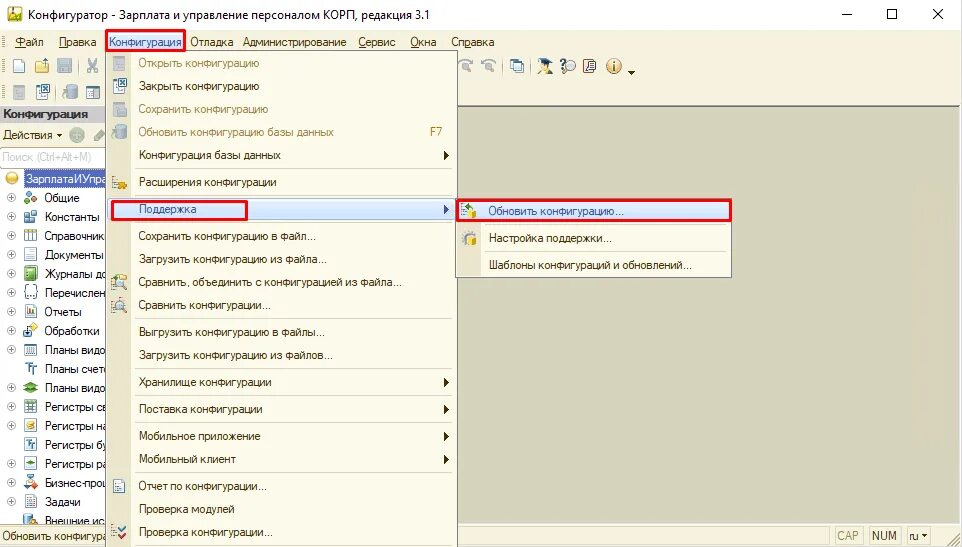Select the ЗарплатаИУпра root tree item

(x=64, y=179)
